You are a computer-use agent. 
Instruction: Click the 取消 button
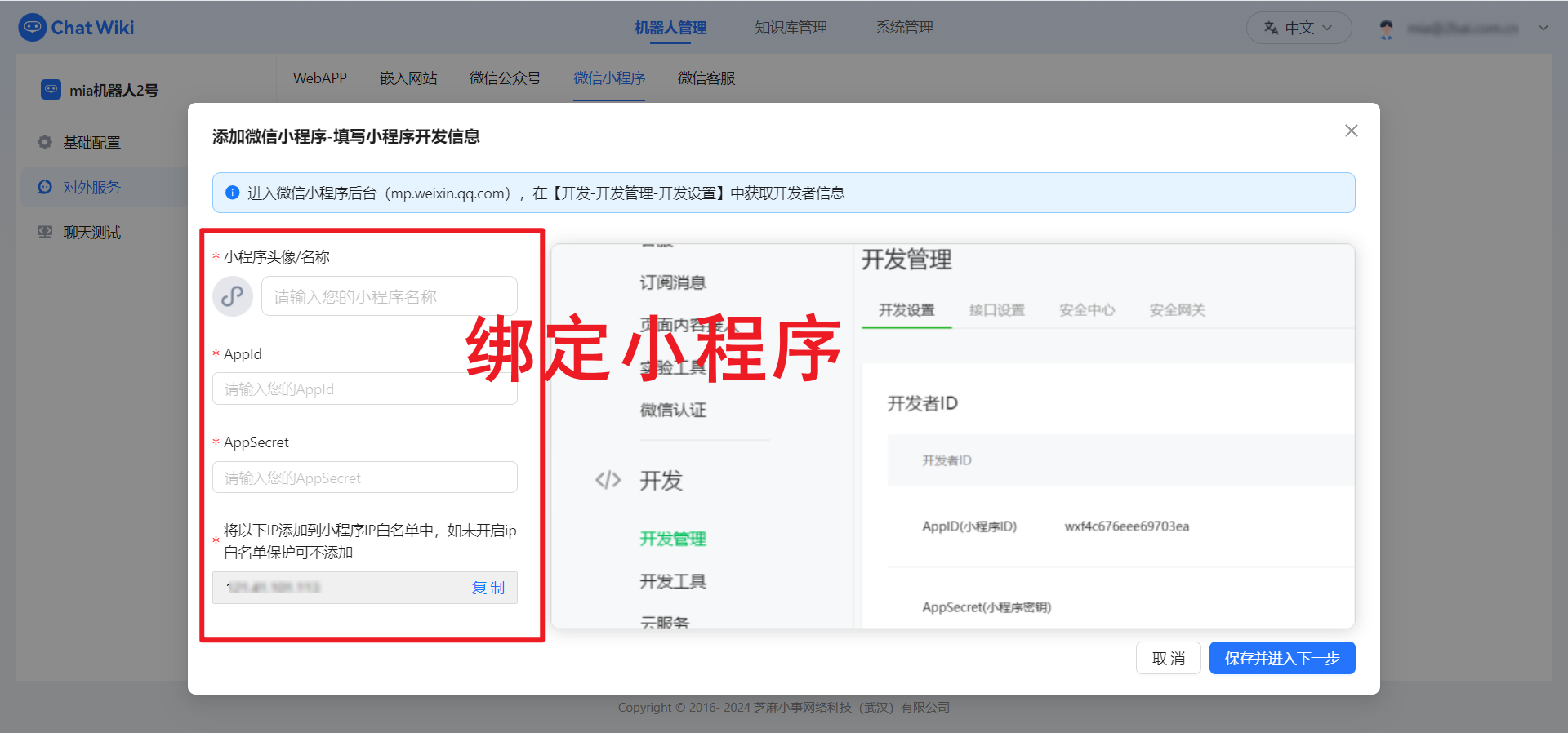1169,658
